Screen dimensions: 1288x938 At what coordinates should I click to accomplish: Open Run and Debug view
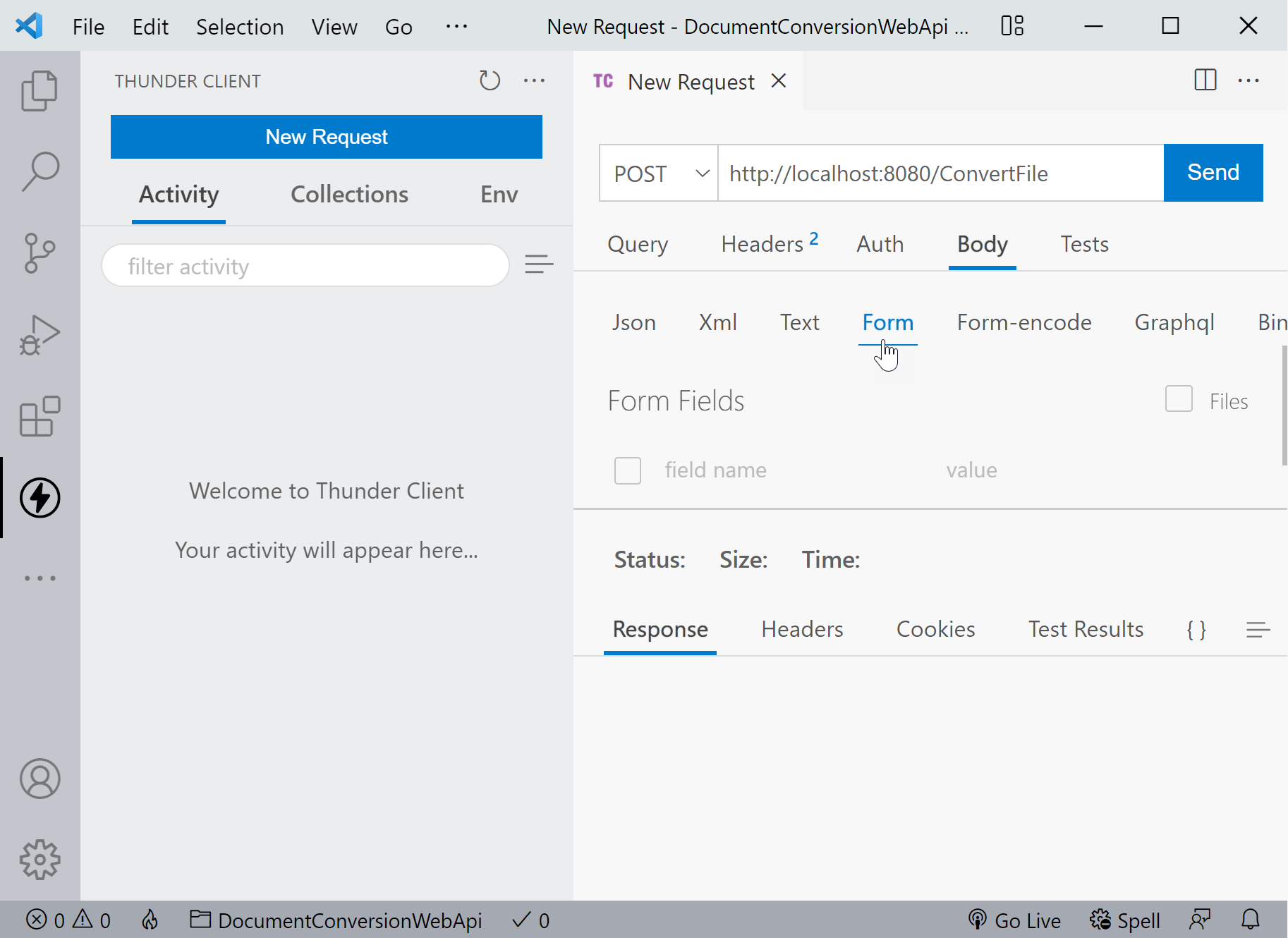point(40,334)
